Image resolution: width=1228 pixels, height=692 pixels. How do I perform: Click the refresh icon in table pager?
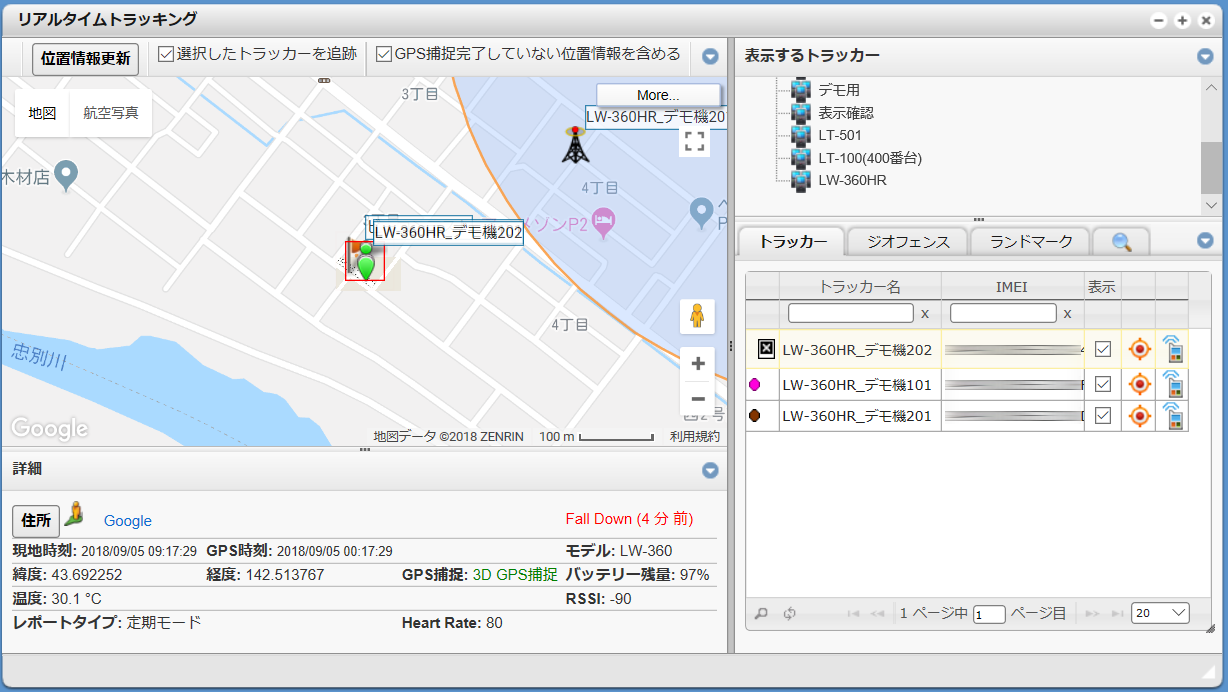pos(789,613)
